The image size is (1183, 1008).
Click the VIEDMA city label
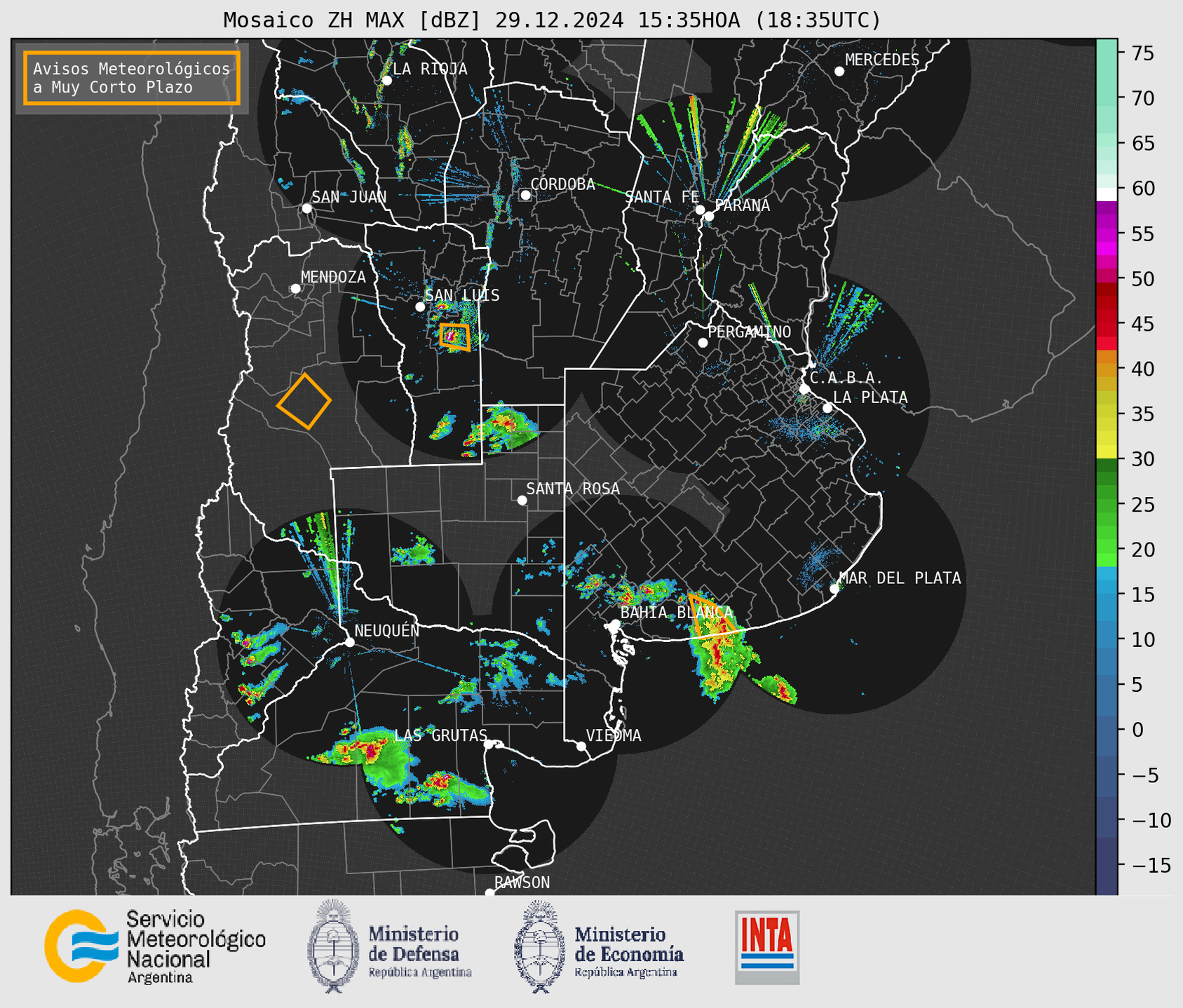point(614,736)
